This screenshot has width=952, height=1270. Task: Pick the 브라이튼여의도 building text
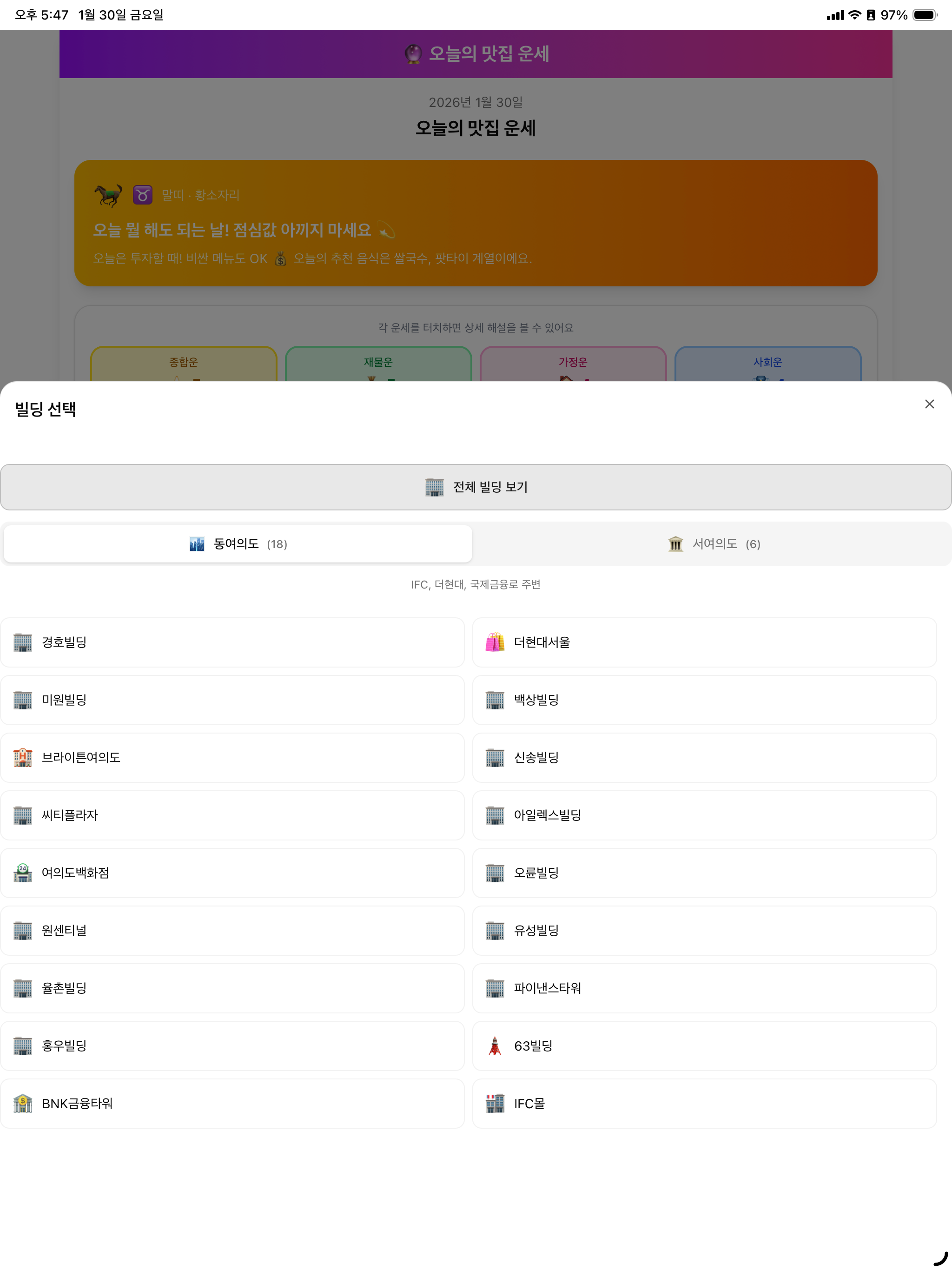click(x=81, y=758)
